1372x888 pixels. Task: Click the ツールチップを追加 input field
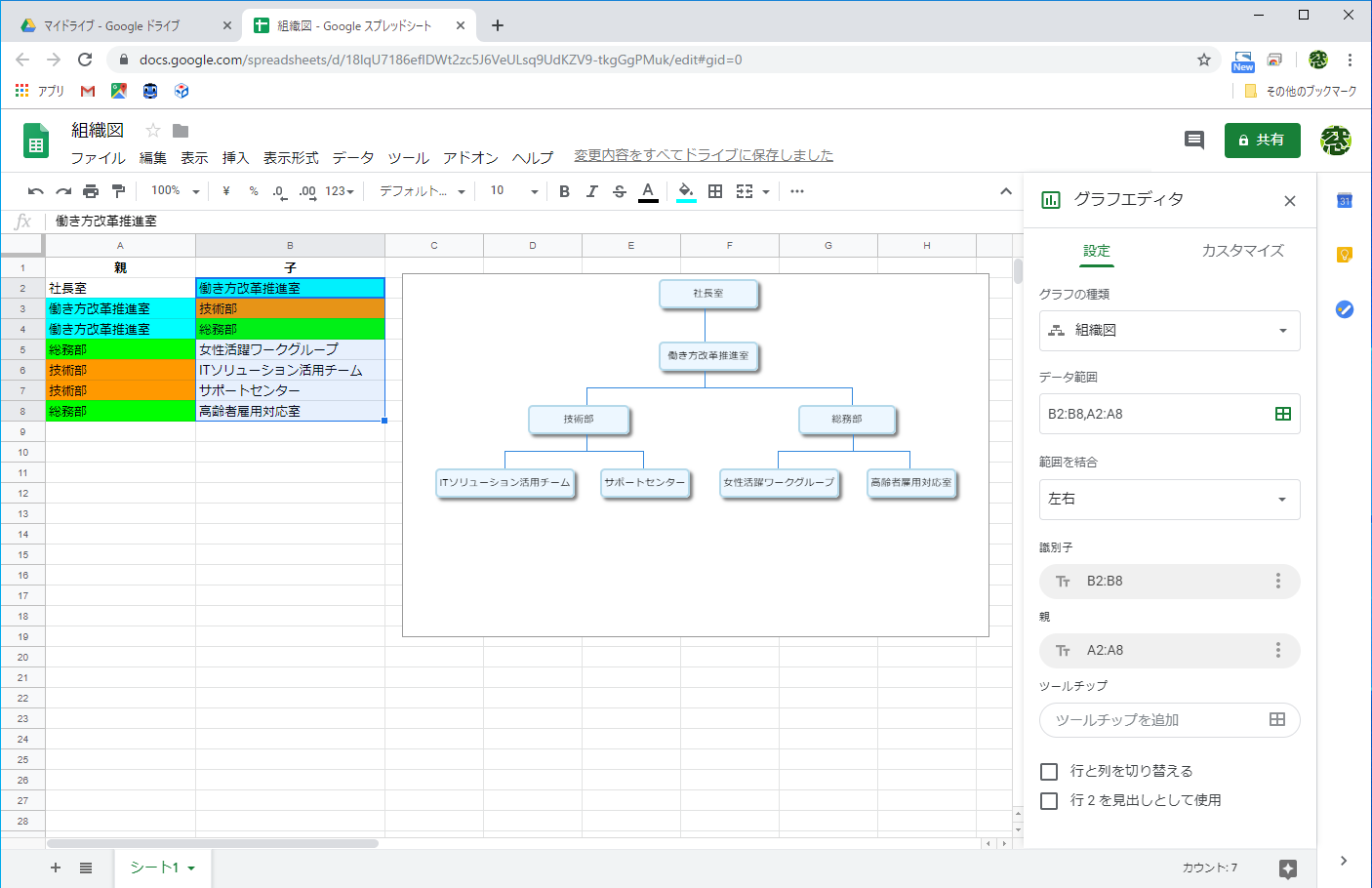point(1151,720)
